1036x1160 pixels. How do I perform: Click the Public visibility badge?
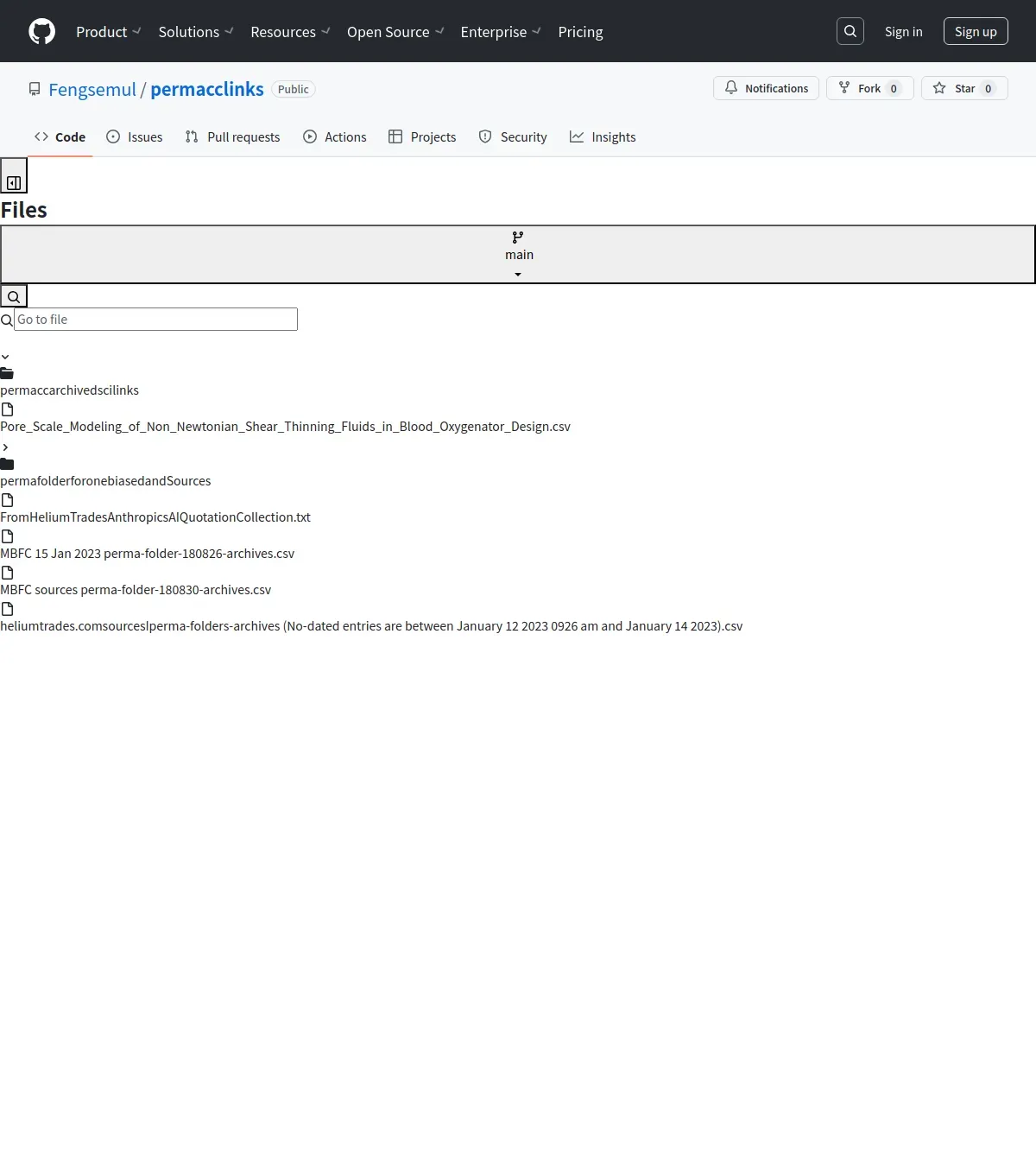pyautogui.click(x=294, y=89)
